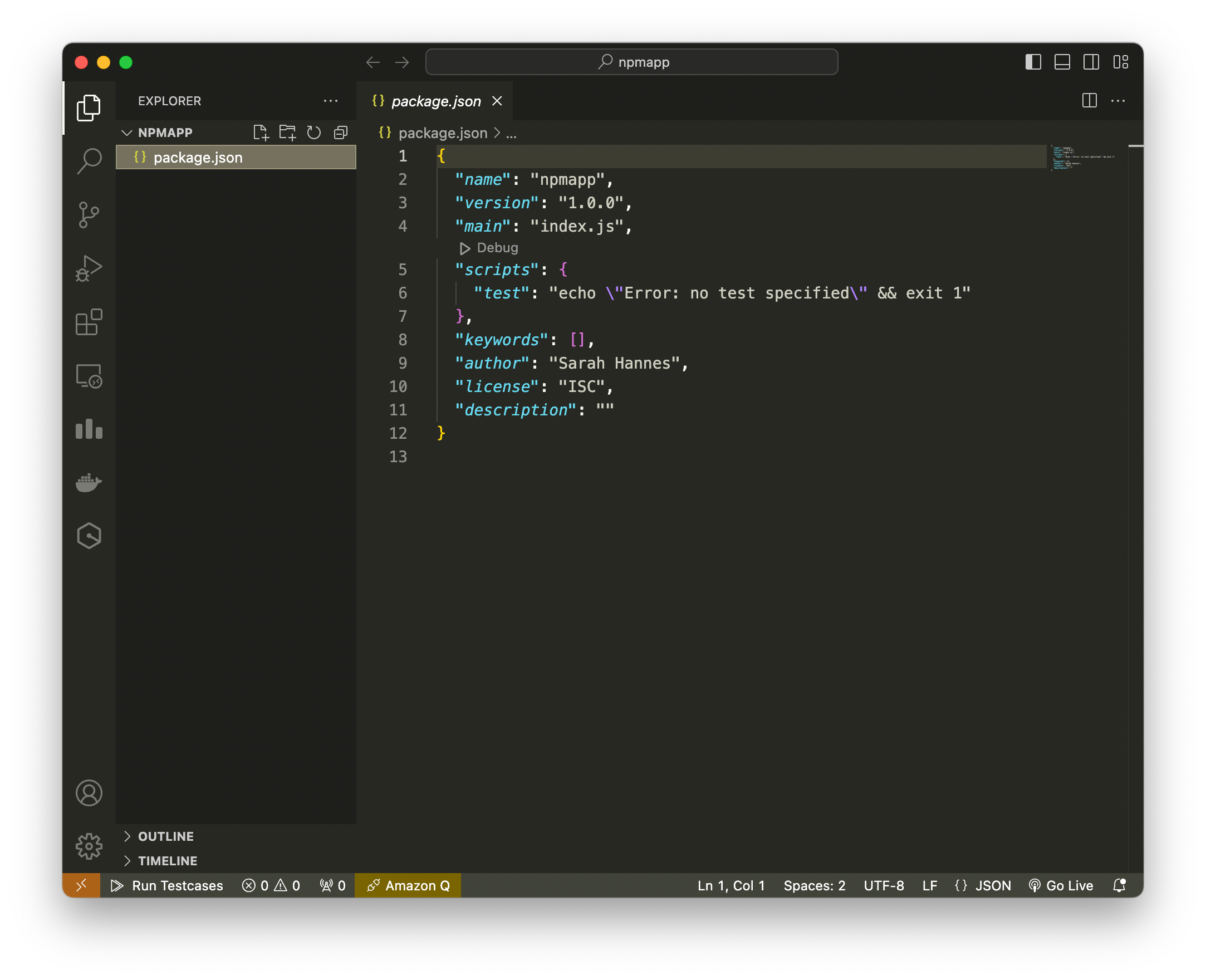Open Amazon Q from status bar
The width and height of the screenshot is (1206, 980).
click(408, 886)
